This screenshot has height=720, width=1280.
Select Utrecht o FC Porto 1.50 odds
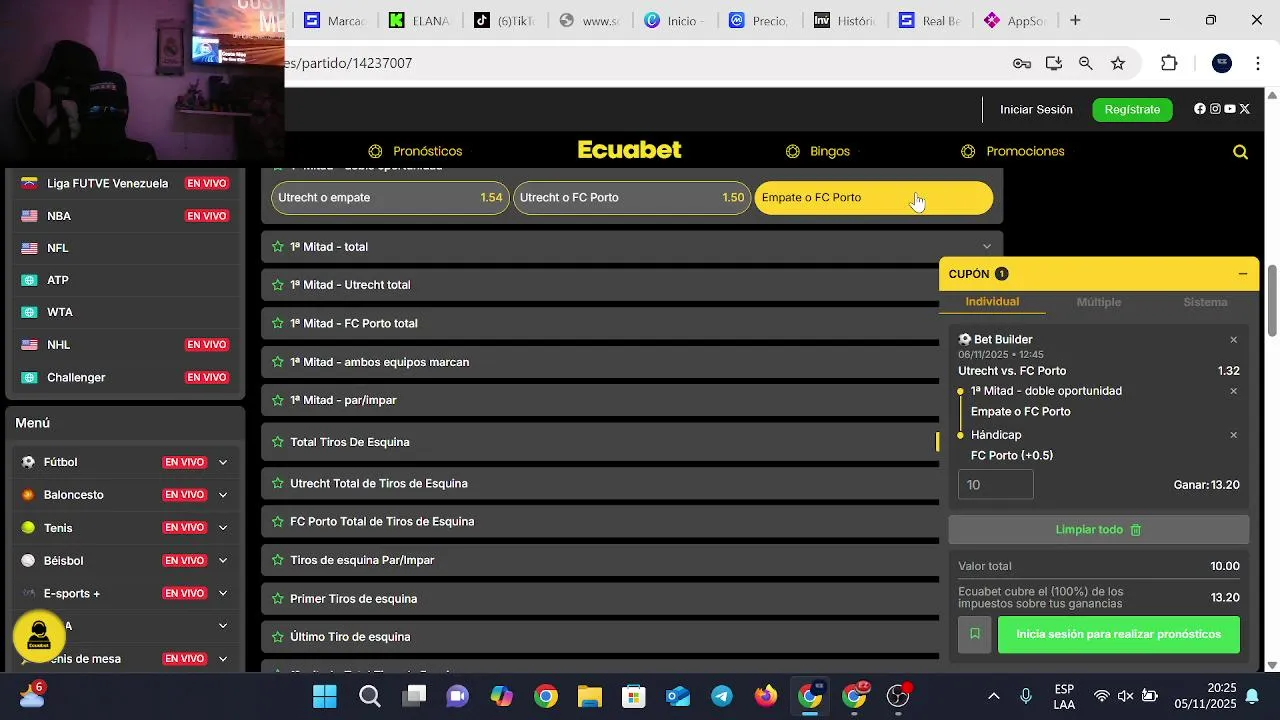click(632, 198)
